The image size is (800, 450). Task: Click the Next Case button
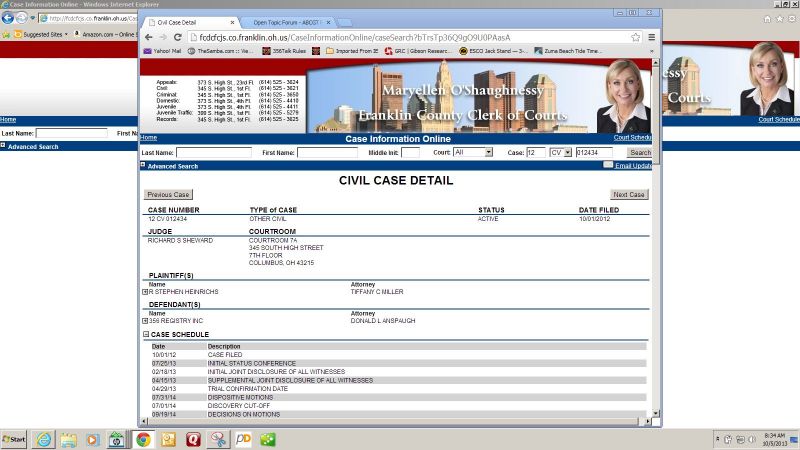[628, 194]
